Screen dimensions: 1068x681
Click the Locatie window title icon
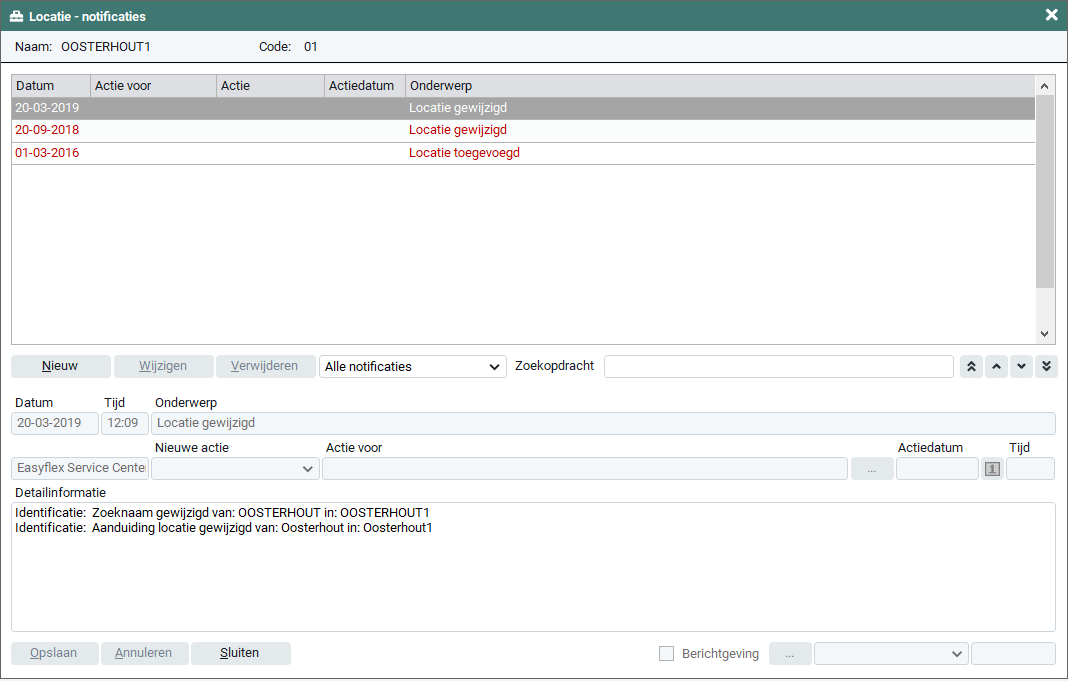(16, 16)
